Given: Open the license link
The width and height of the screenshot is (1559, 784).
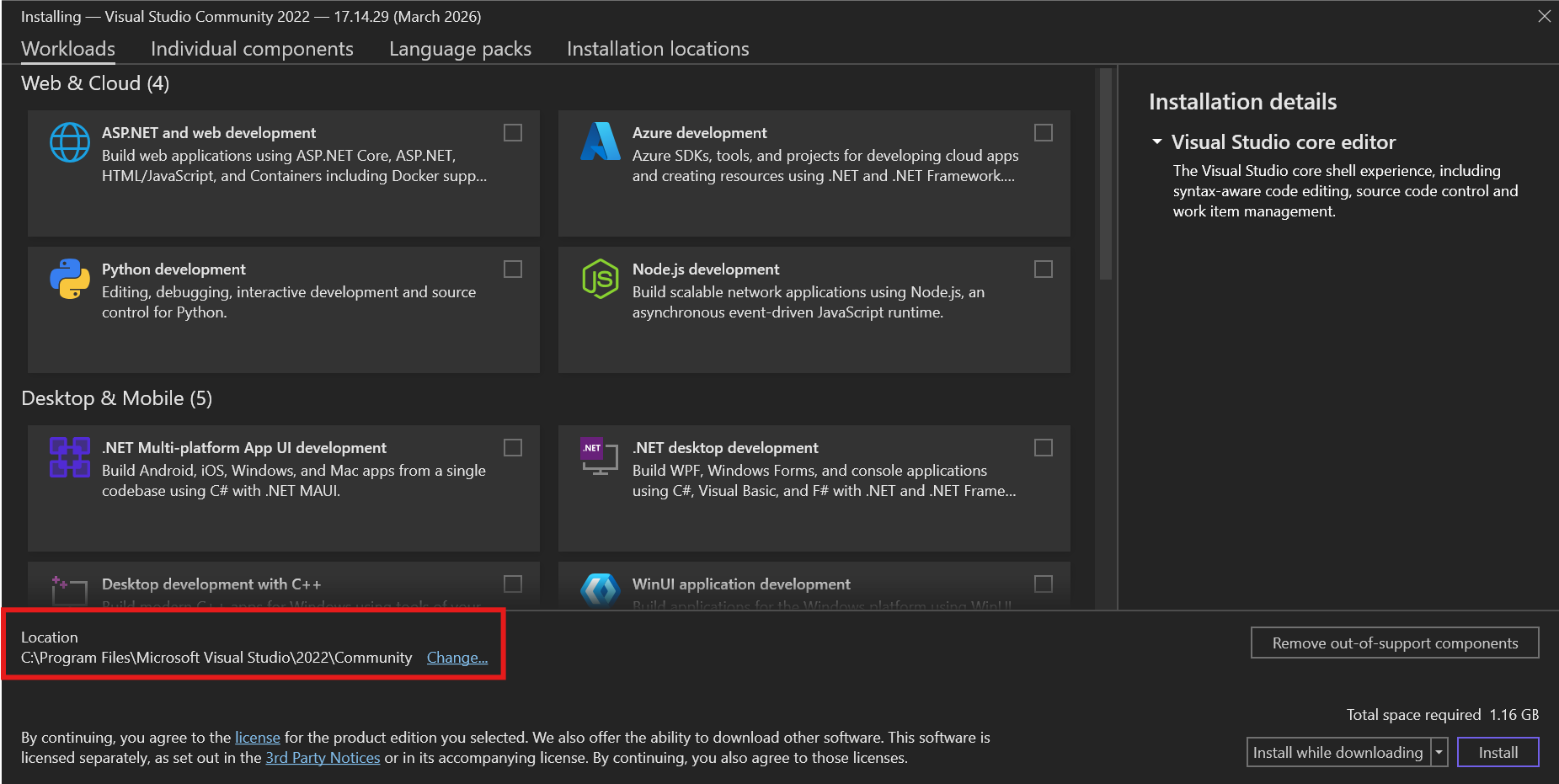Looking at the screenshot, I should pos(258,738).
